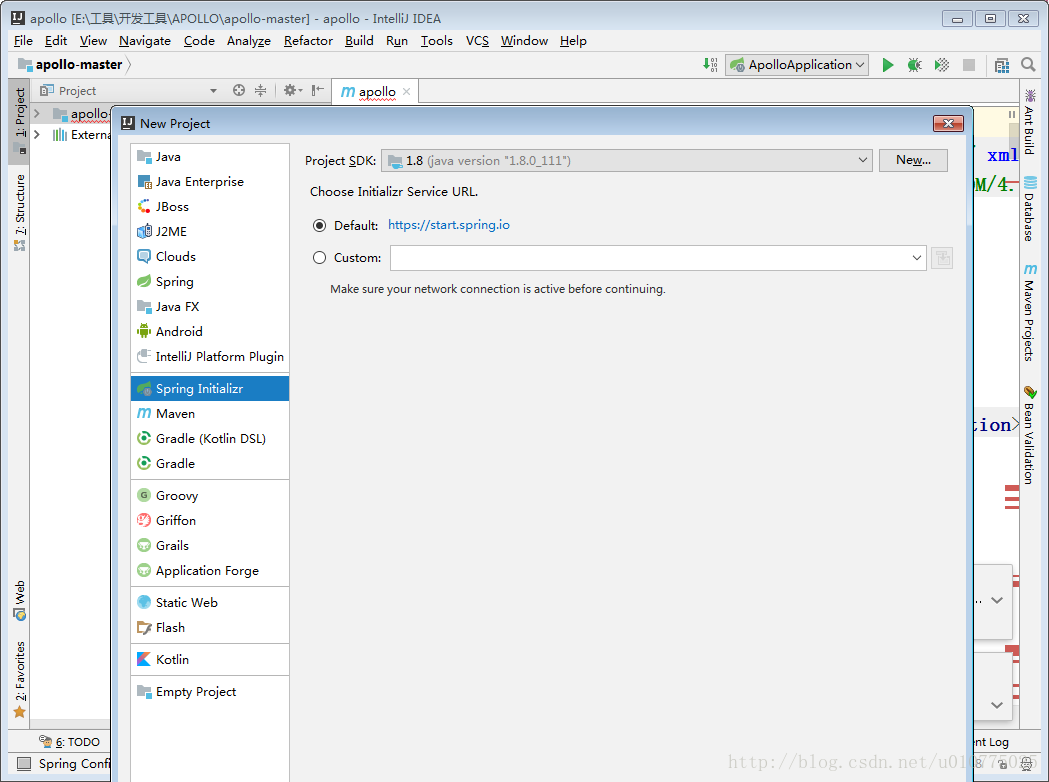The width and height of the screenshot is (1049, 782).
Task: Open the VCS menu
Action: pos(477,41)
